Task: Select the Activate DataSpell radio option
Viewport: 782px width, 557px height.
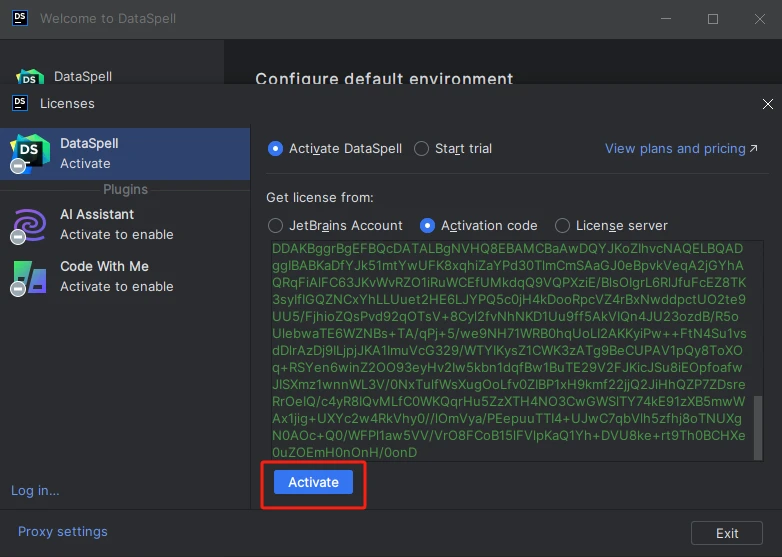Action: click(x=276, y=149)
